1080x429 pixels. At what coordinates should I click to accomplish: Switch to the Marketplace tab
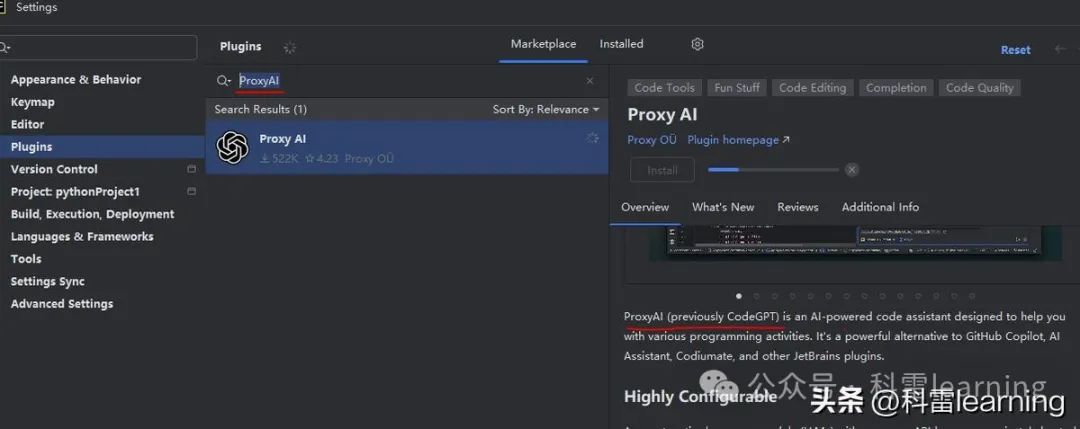(x=543, y=44)
